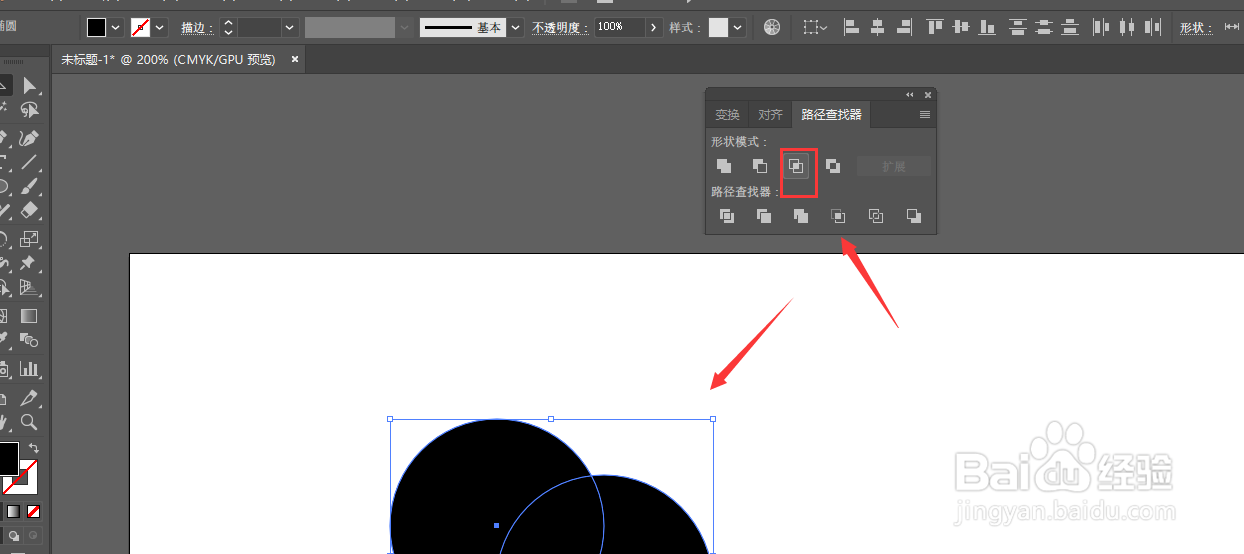Align objects to horizontal center
Screen dimensions: 1244x554
click(878, 27)
